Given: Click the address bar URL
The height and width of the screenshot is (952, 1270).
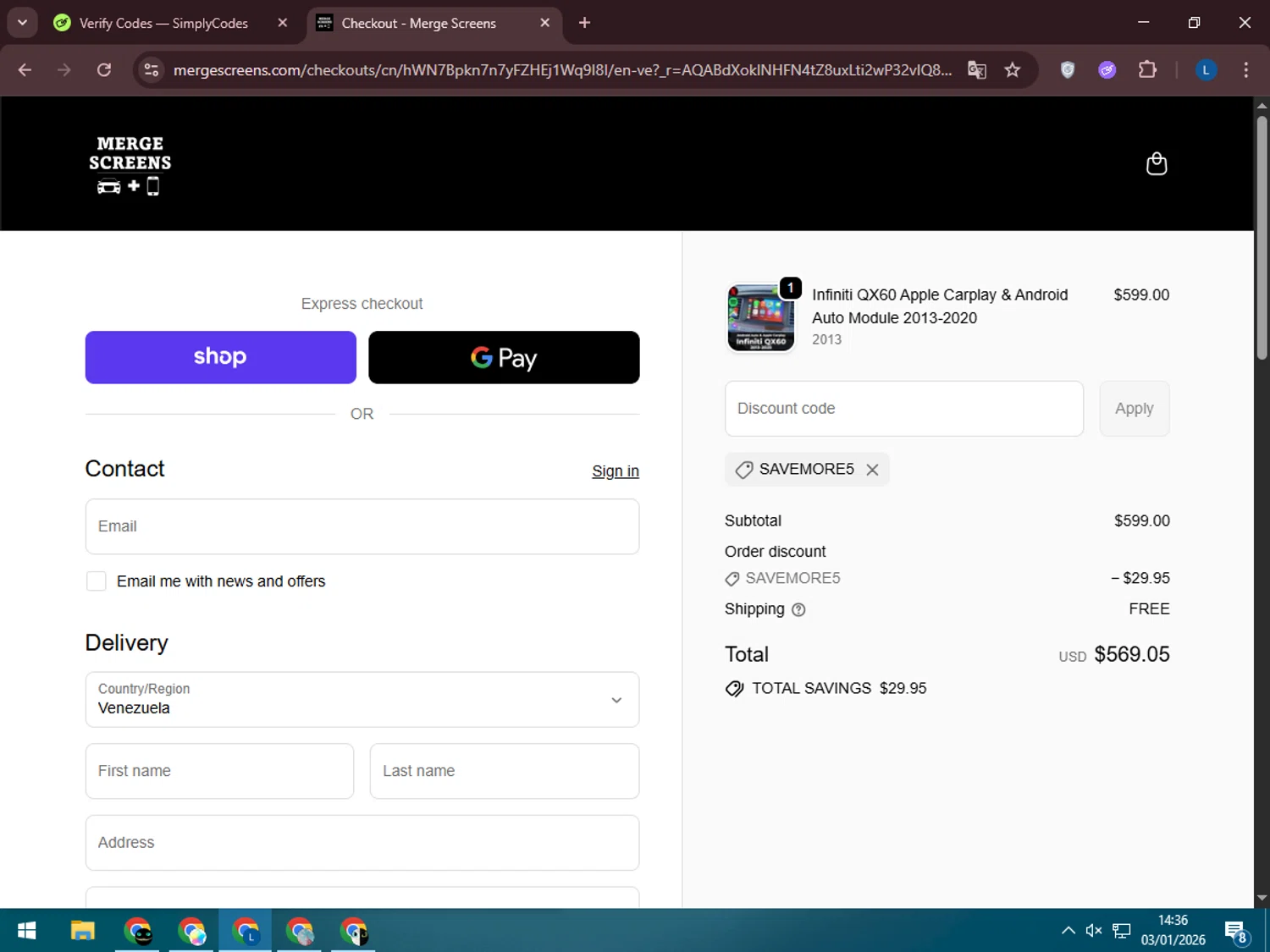Looking at the screenshot, I should pyautogui.click(x=562, y=70).
